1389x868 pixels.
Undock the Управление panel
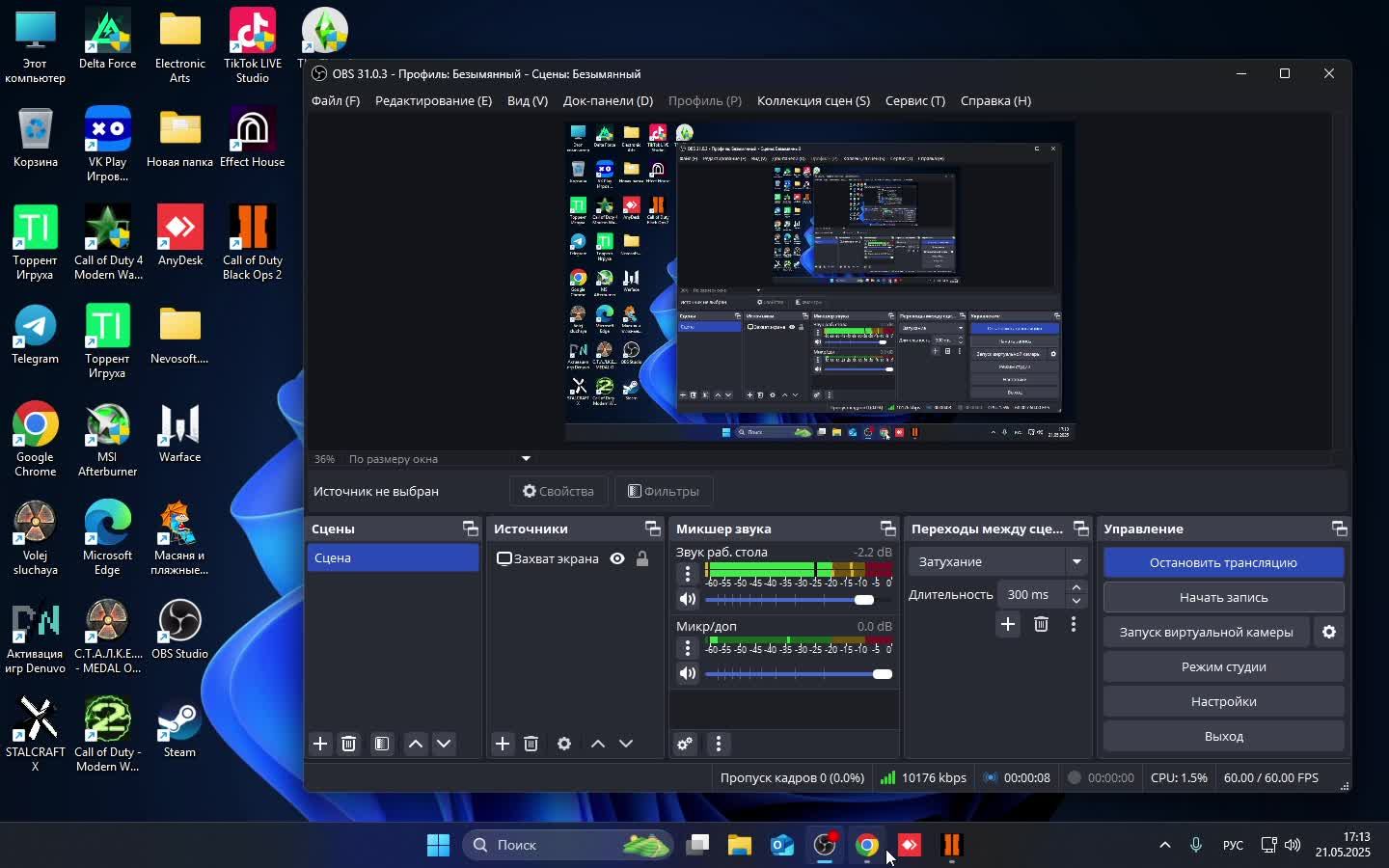pos(1340,529)
